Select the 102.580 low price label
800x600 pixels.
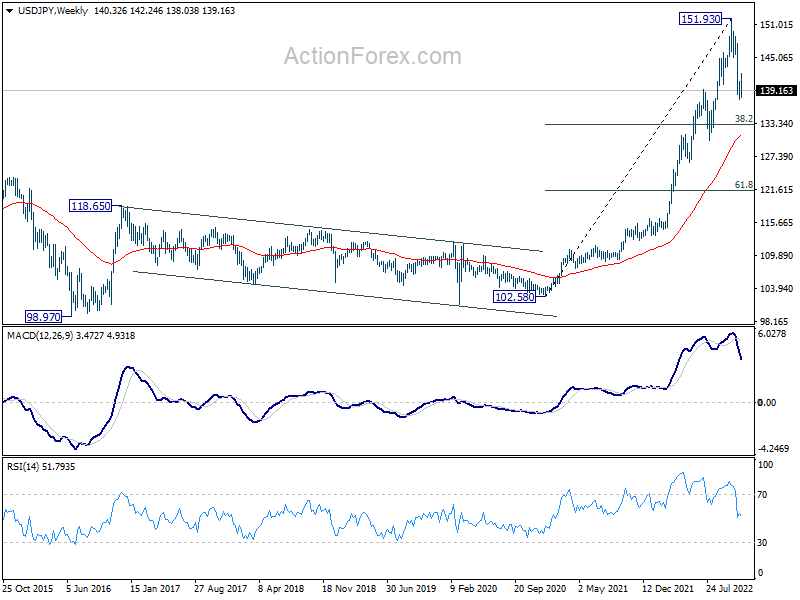tap(515, 297)
